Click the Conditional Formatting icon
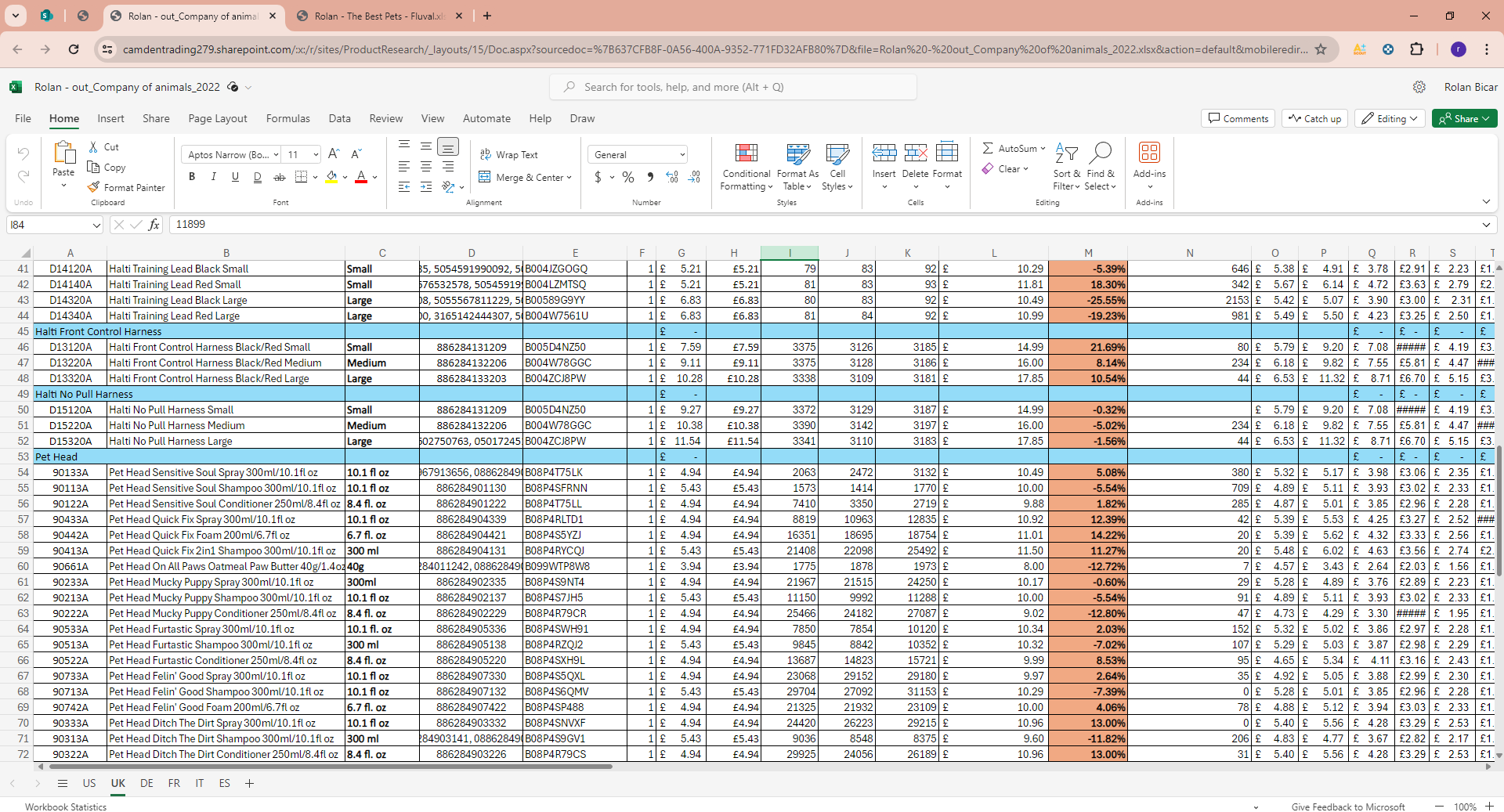 746,153
